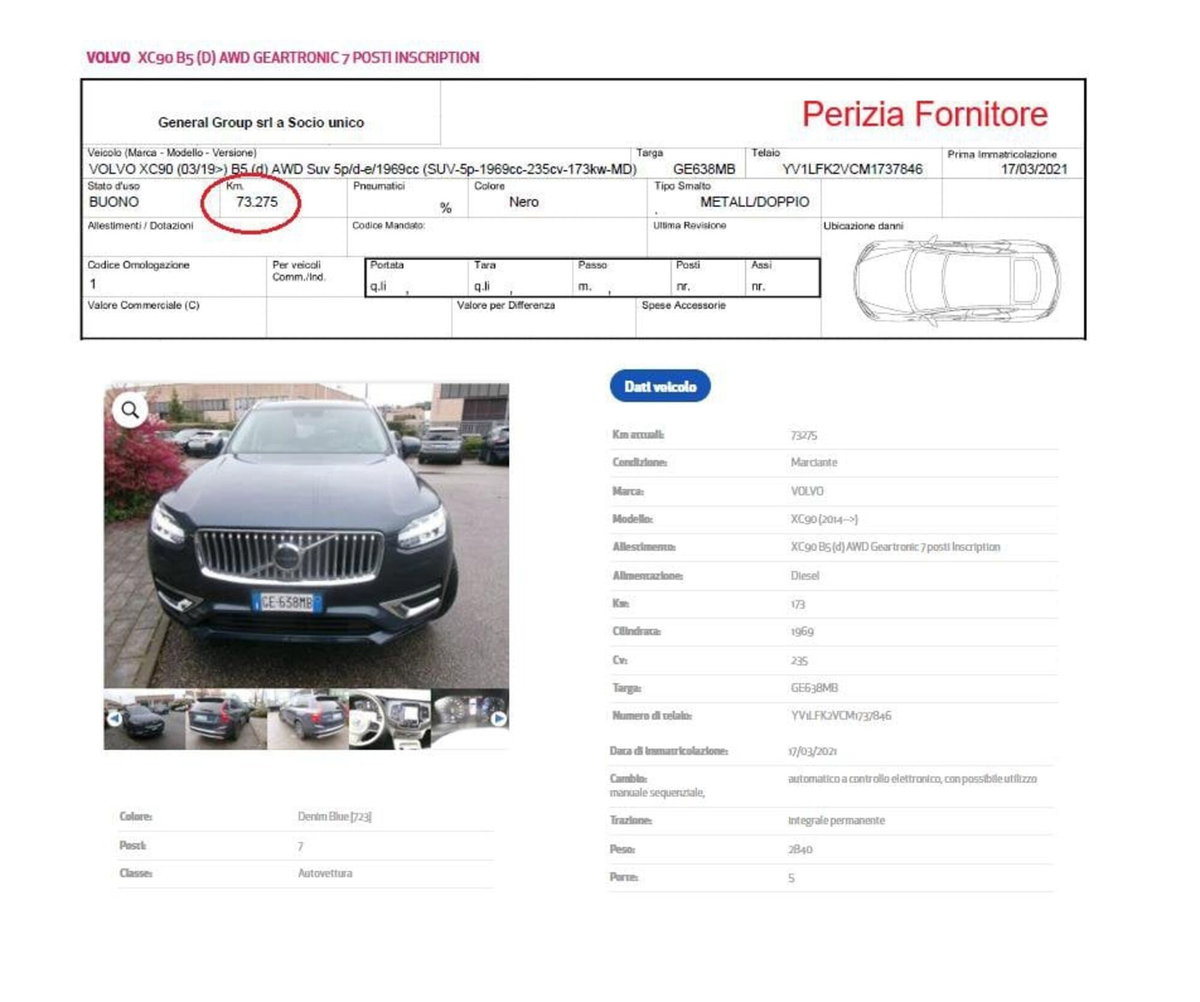This screenshot has height=1002, width=1200.
Task: Click the VOLVO XC90 B5 page title
Action: (x=283, y=58)
